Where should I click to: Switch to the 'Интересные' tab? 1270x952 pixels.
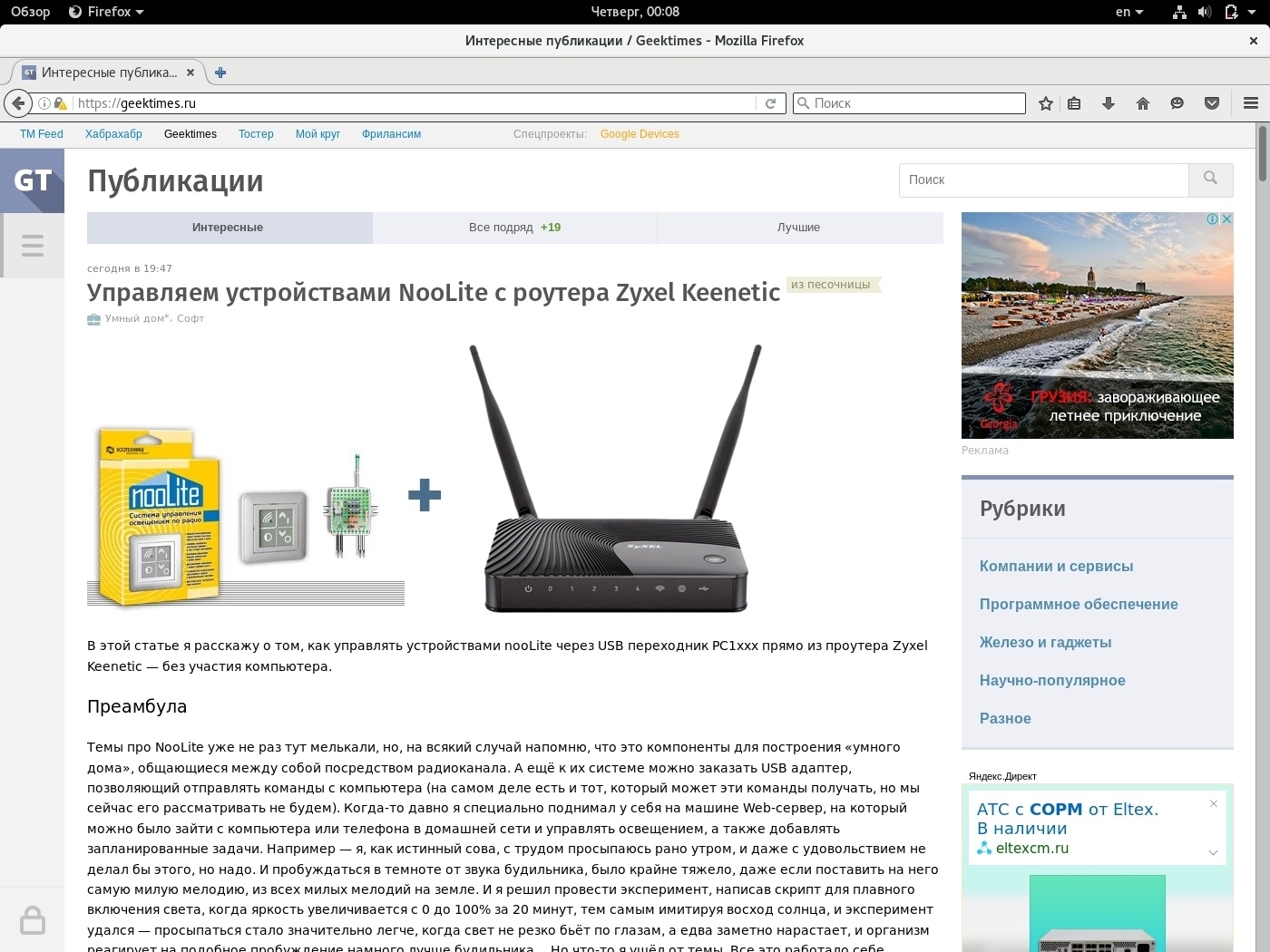tap(228, 228)
